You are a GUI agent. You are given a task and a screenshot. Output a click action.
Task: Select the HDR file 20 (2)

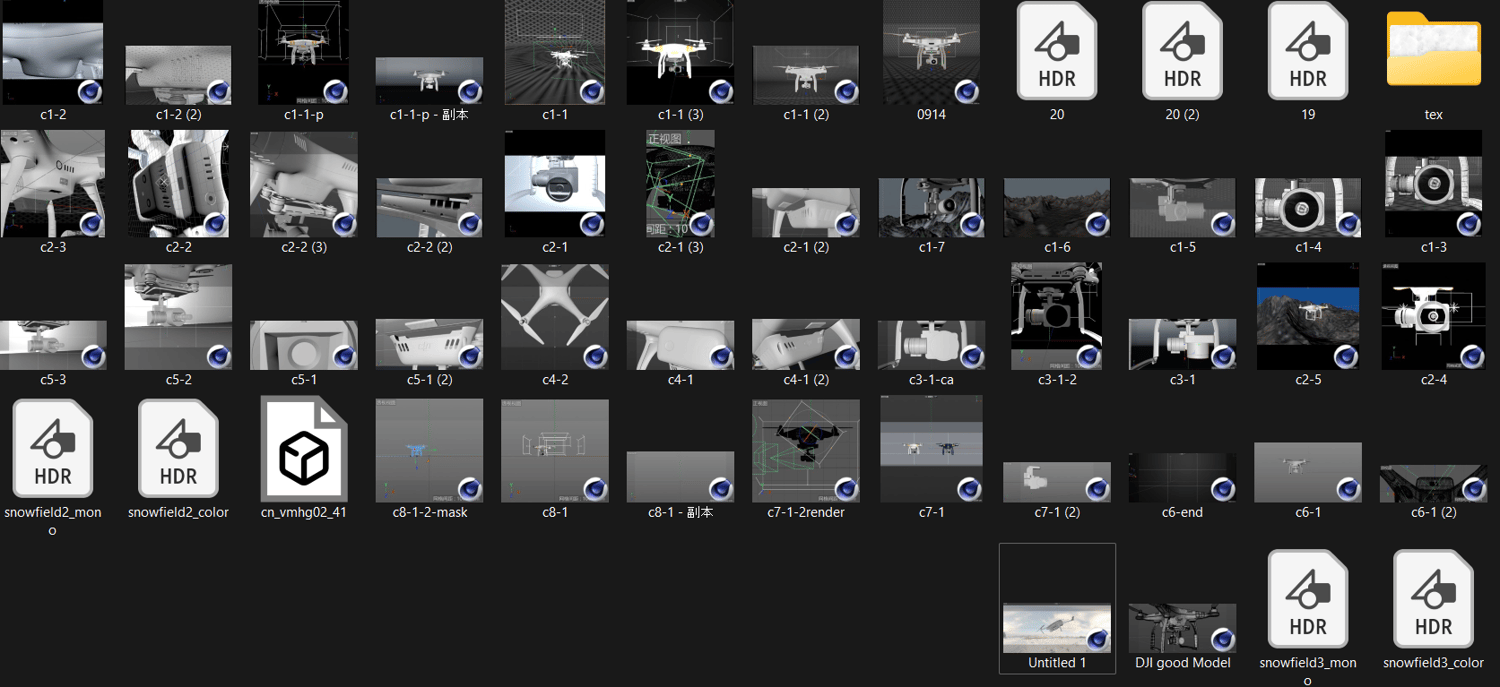1182,51
